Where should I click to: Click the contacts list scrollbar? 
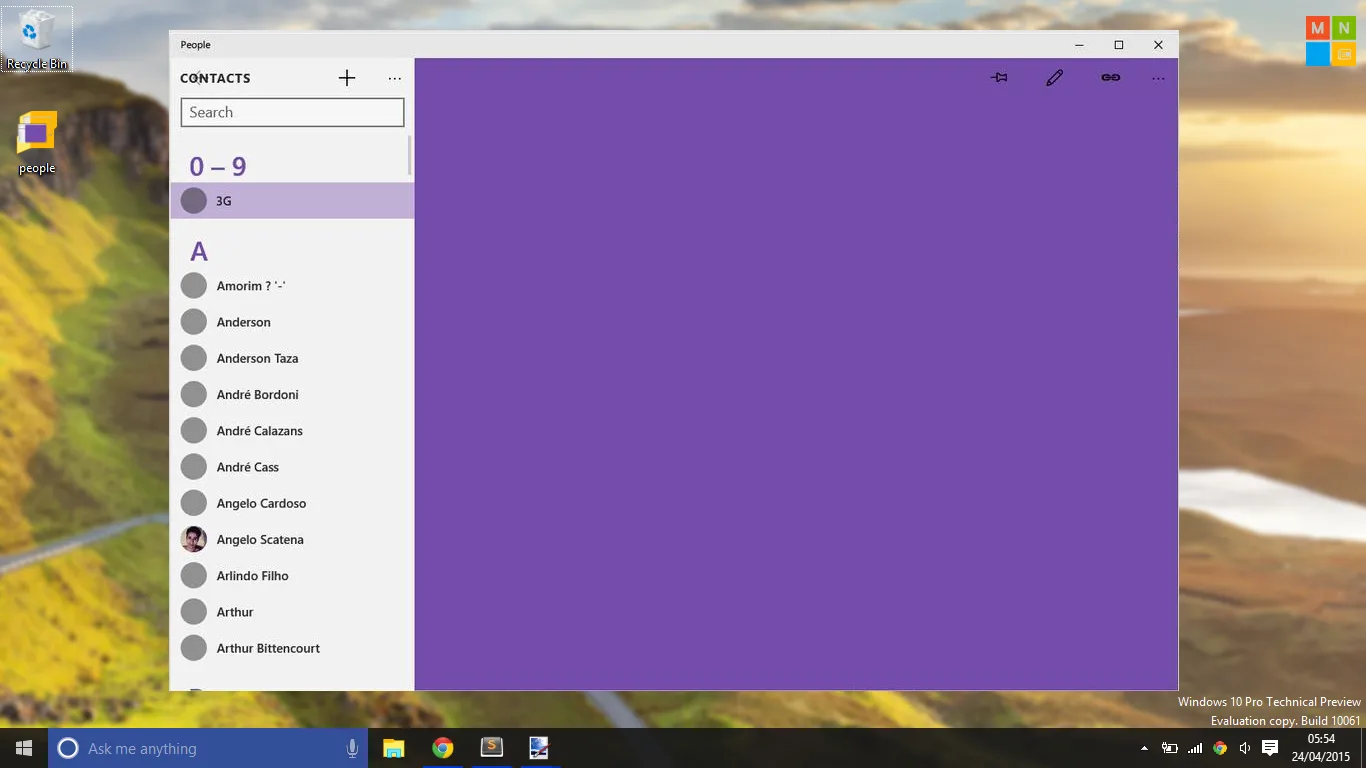[409, 156]
